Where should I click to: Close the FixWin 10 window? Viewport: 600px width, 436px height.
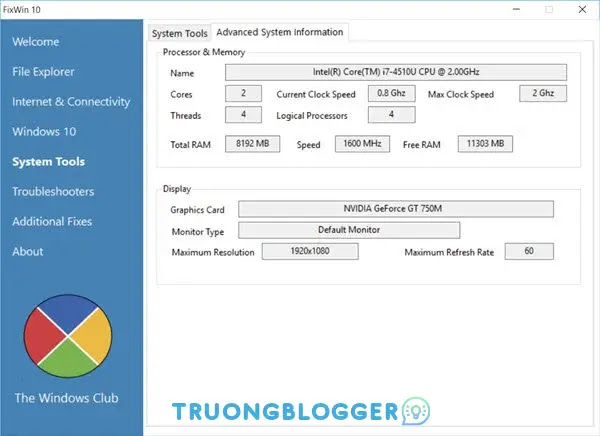582,9
